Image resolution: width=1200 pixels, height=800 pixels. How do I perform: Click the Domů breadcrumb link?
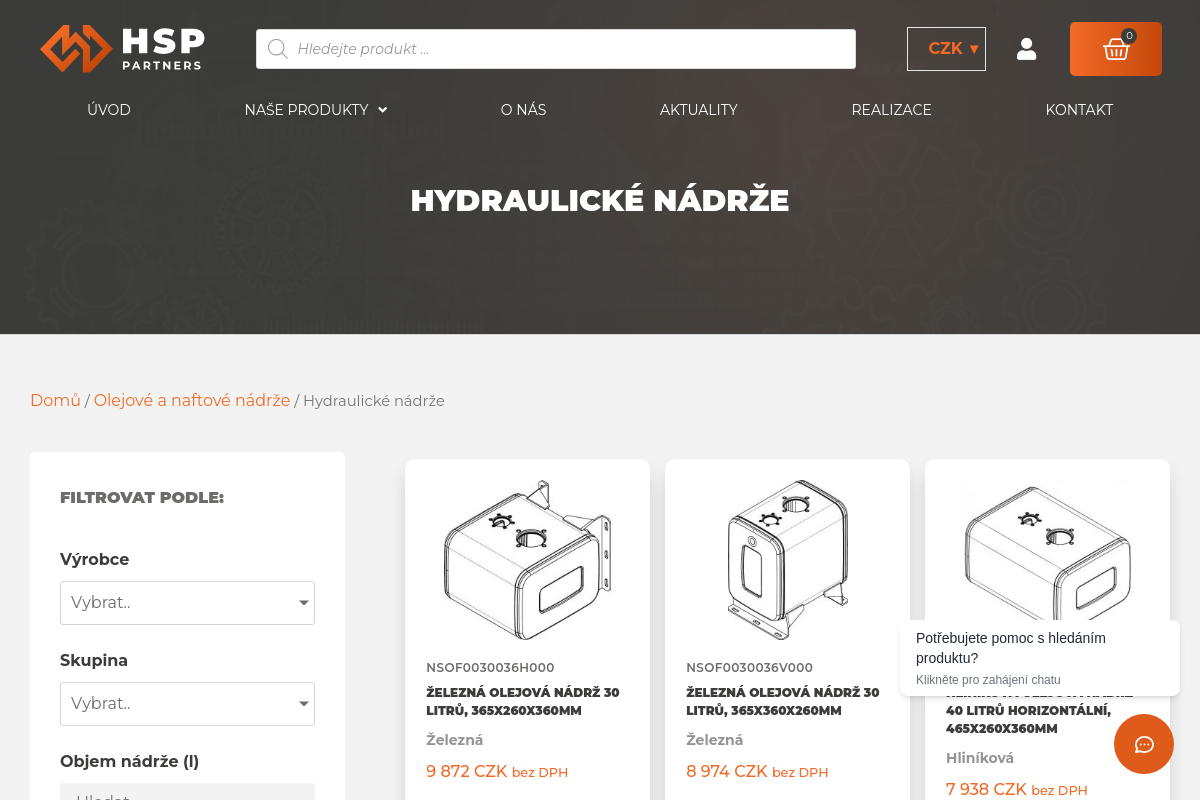(x=55, y=400)
